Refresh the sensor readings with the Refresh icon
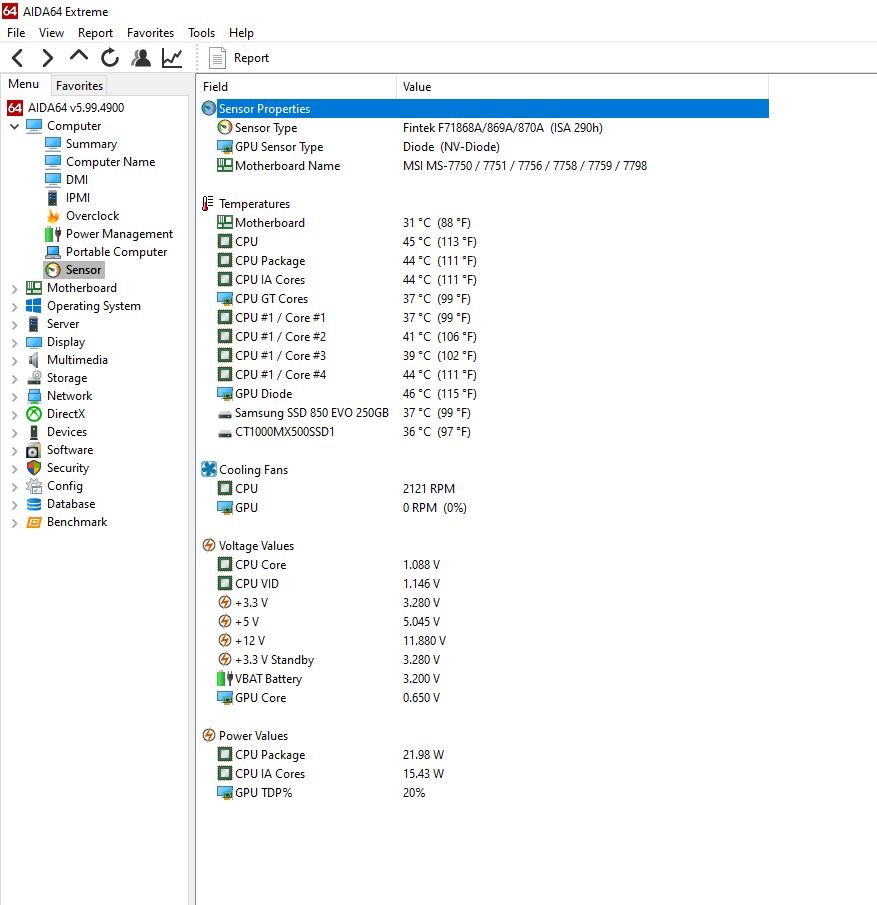 point(110,58)
